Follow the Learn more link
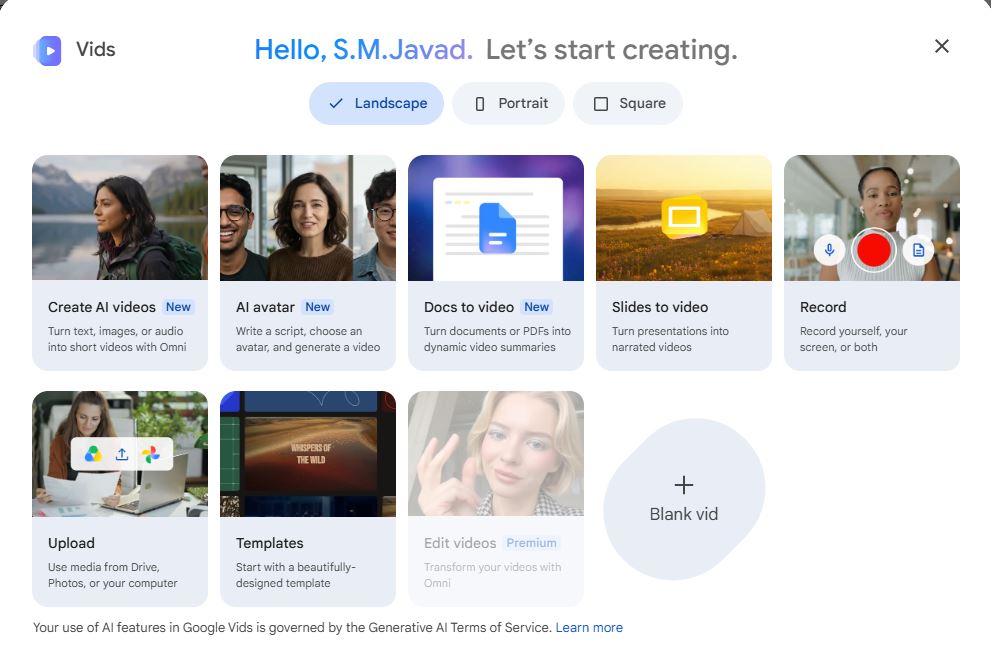 tap(589, 628)
